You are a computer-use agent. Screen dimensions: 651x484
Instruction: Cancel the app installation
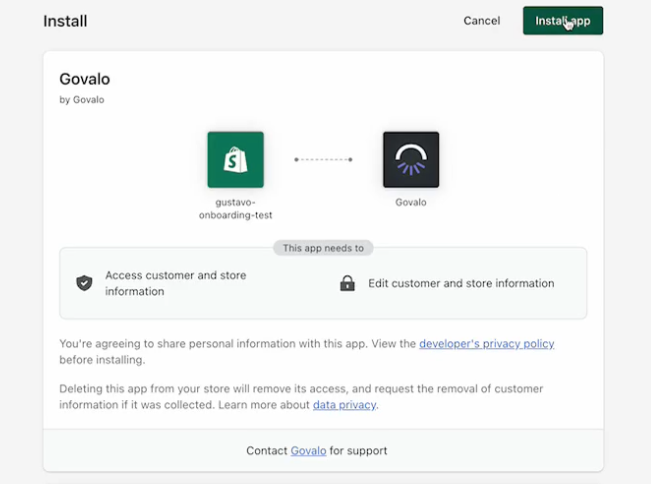click(482, 21)
